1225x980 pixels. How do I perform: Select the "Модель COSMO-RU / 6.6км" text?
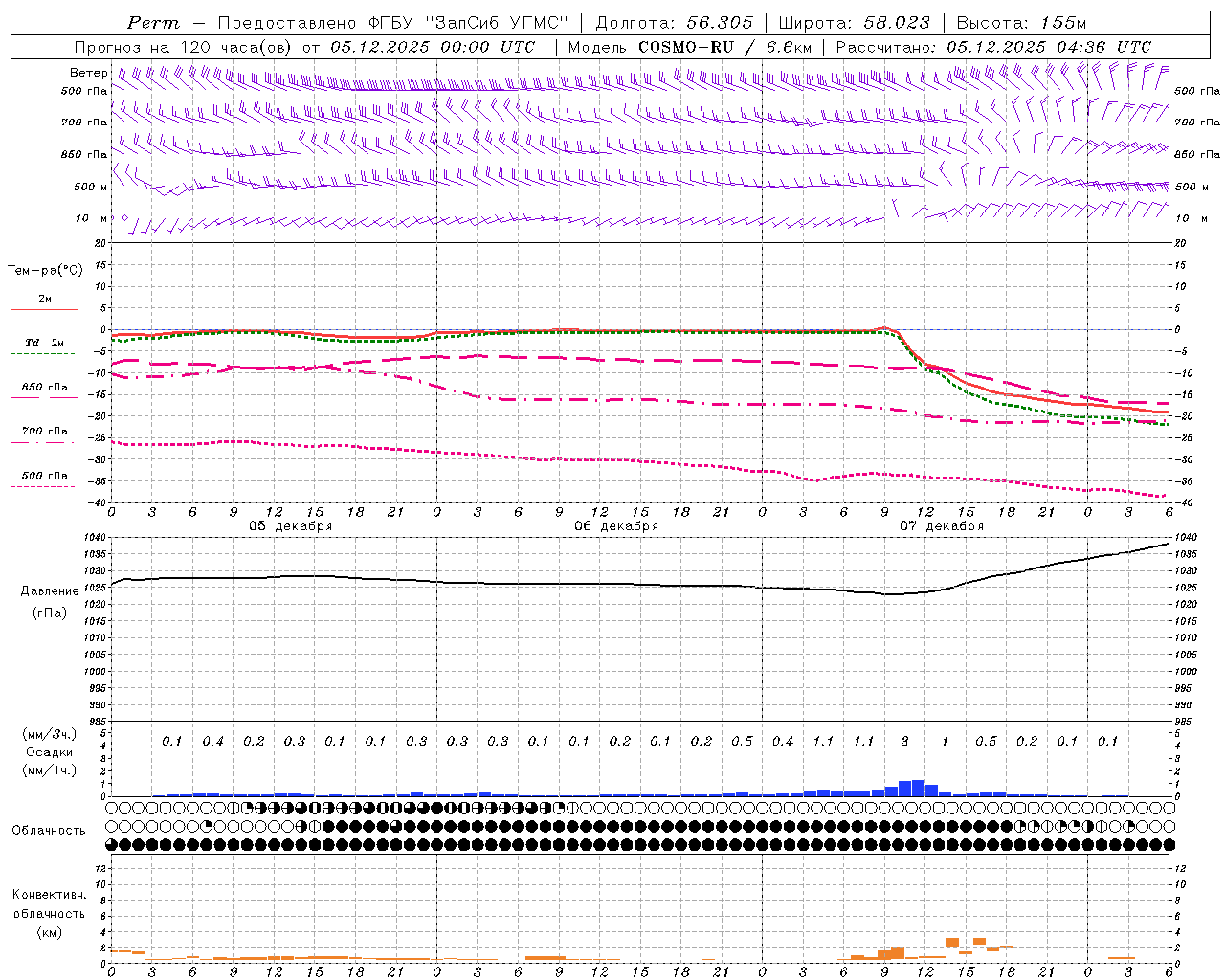[690, 47]
